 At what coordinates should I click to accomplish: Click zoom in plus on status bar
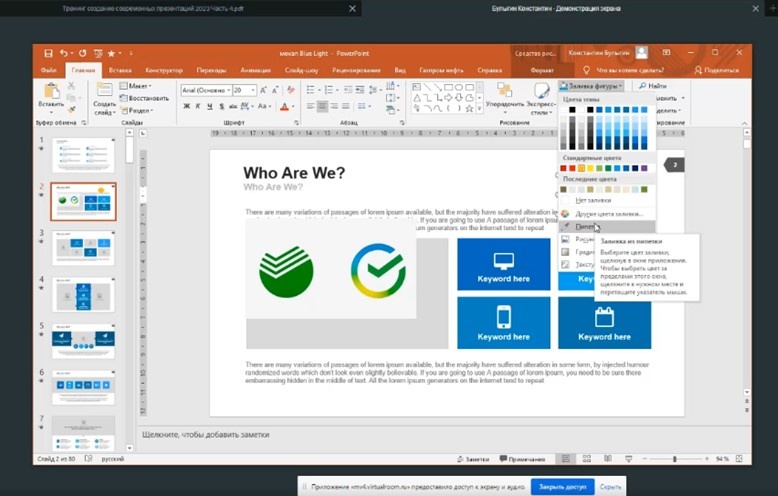point(707,459)
